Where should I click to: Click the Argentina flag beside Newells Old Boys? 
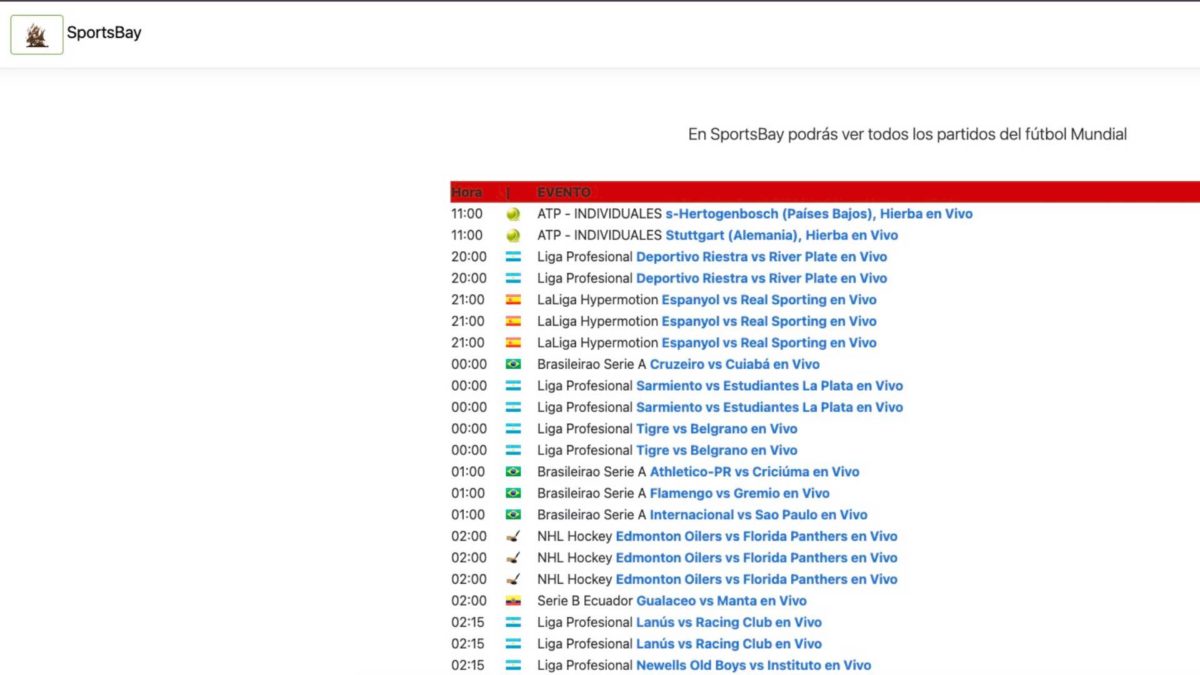point(513,666)
